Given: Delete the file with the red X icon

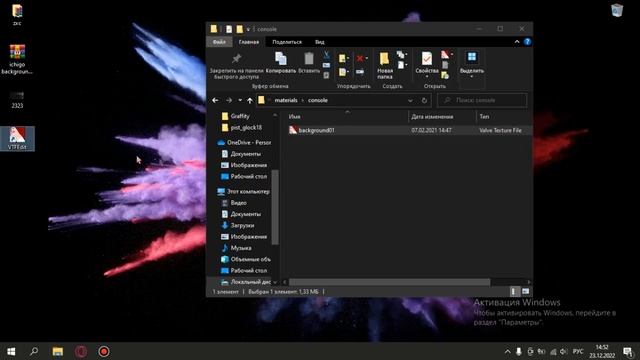Looking at the screenshot, I should 360,59.
